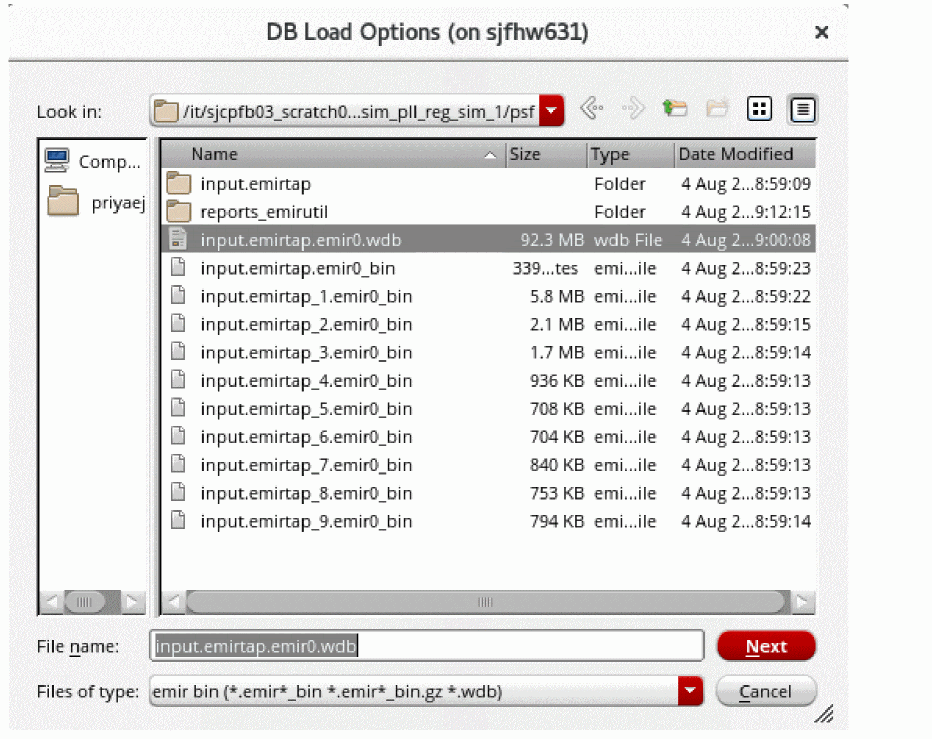
Task: Click date cell ending 9:12:15
Action: (746, 212)
